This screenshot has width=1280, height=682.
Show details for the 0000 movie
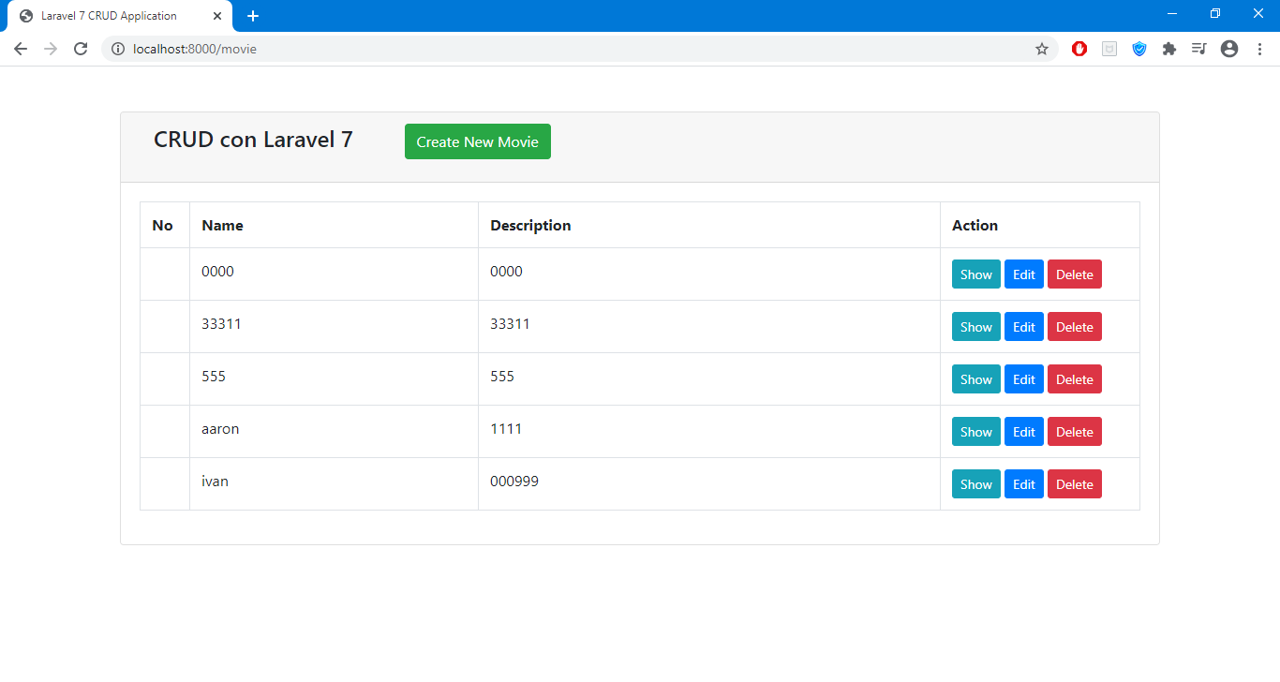pyautogui.click(x=975, y=275)
